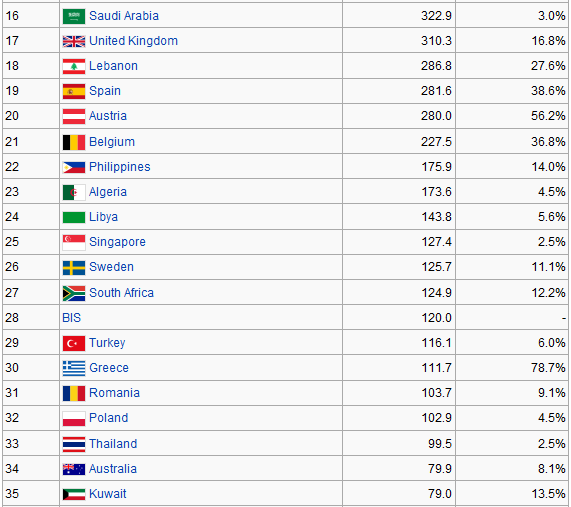Viewport: 571px width, 507px height.
Task: Open the Singapore link
Action: pos(117,242)
